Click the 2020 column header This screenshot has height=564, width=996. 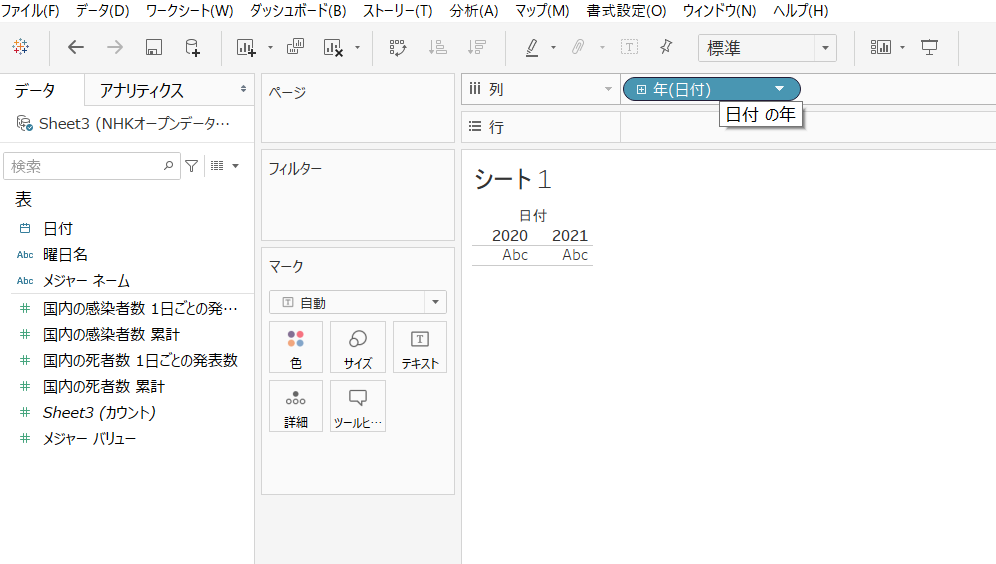(509, 236)
